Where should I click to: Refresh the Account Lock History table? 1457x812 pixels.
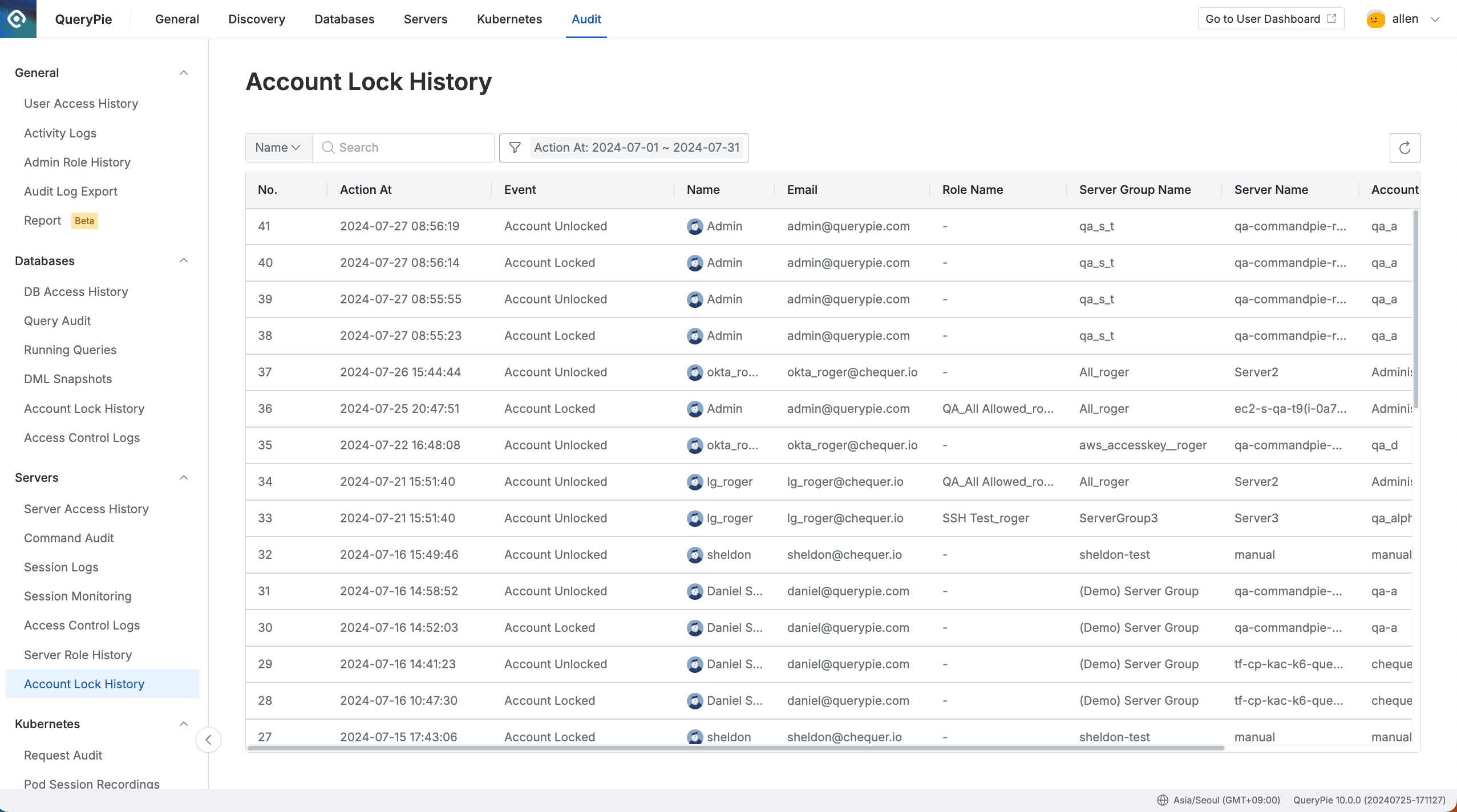[1405, 147]
